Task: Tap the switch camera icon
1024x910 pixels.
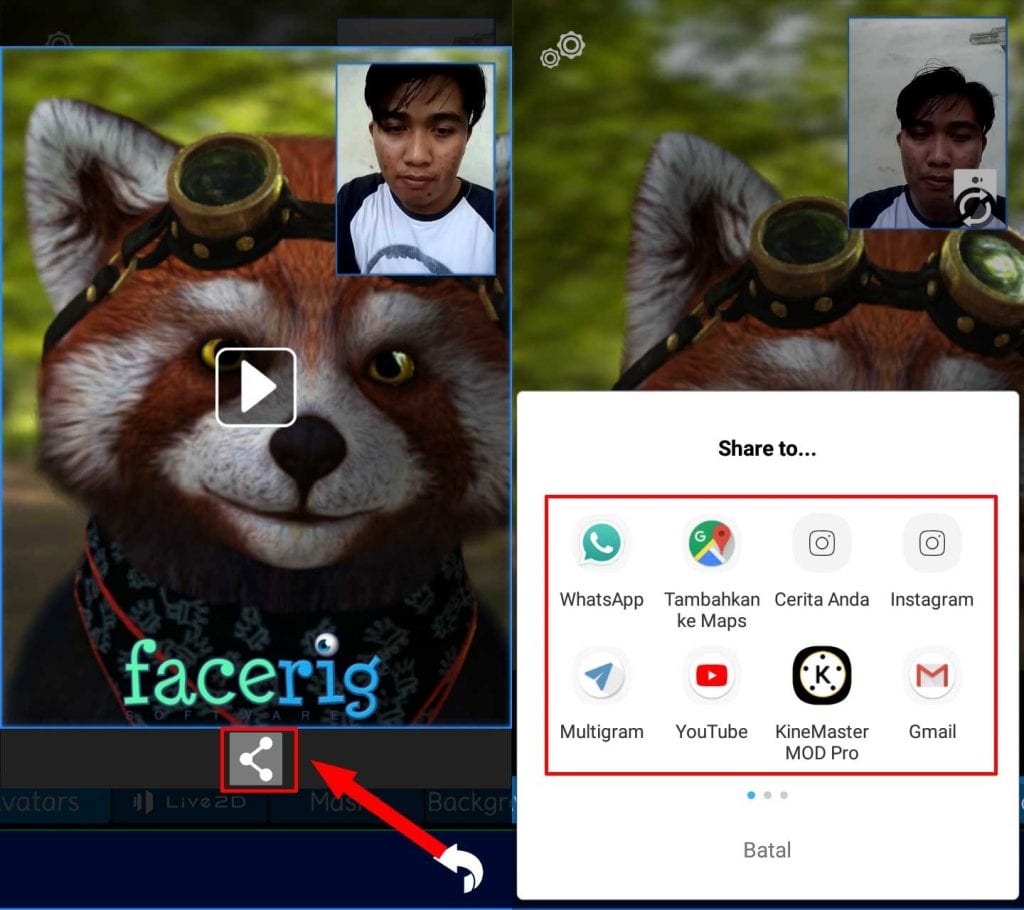Action: coord(975,199)
